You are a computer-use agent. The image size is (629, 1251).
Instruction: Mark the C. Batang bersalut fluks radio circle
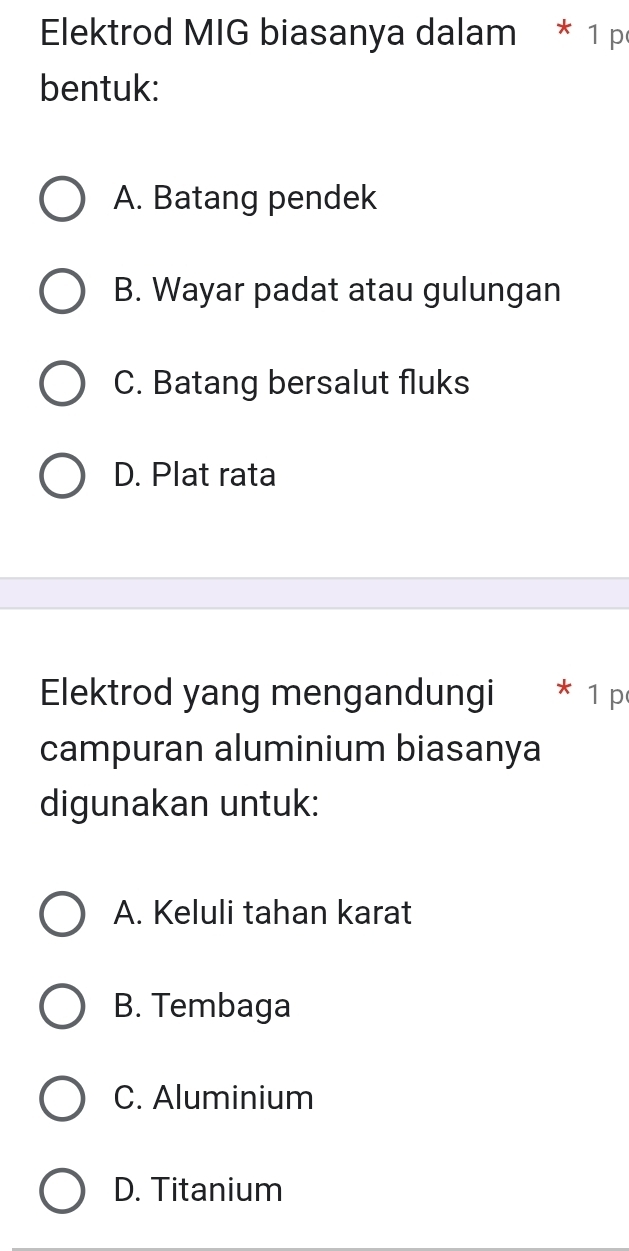(x=61, y=384)
